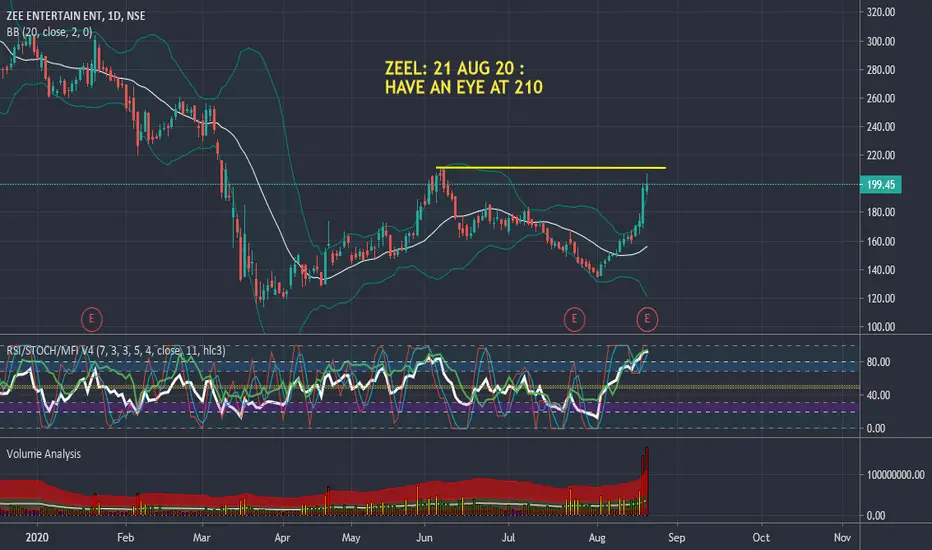
Task: Click the 140.00 price axis label
Action: (881, 270)
